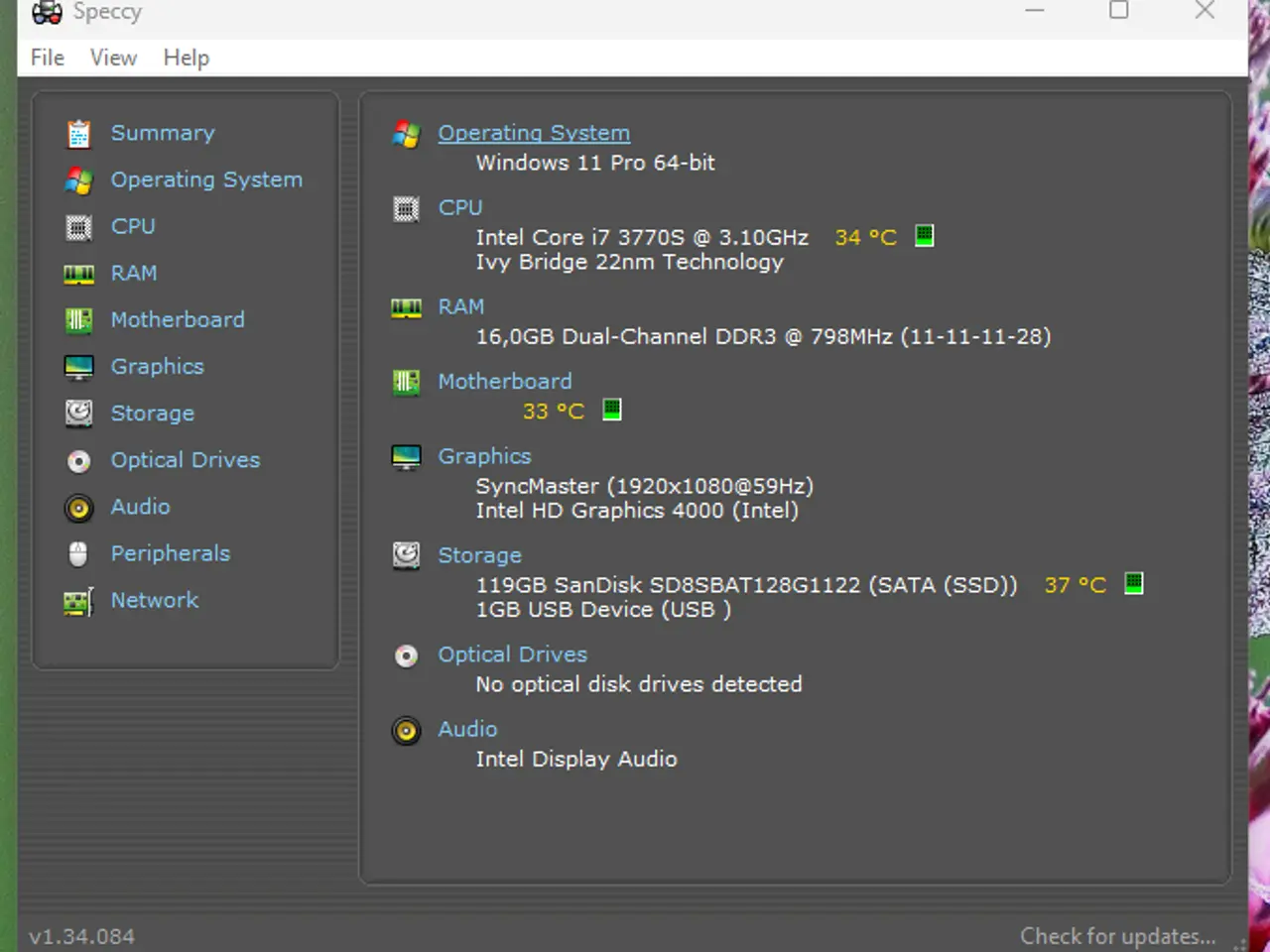Click the Windows flag icon in summary panel
Screen dimensions: 1270x952
406,134
